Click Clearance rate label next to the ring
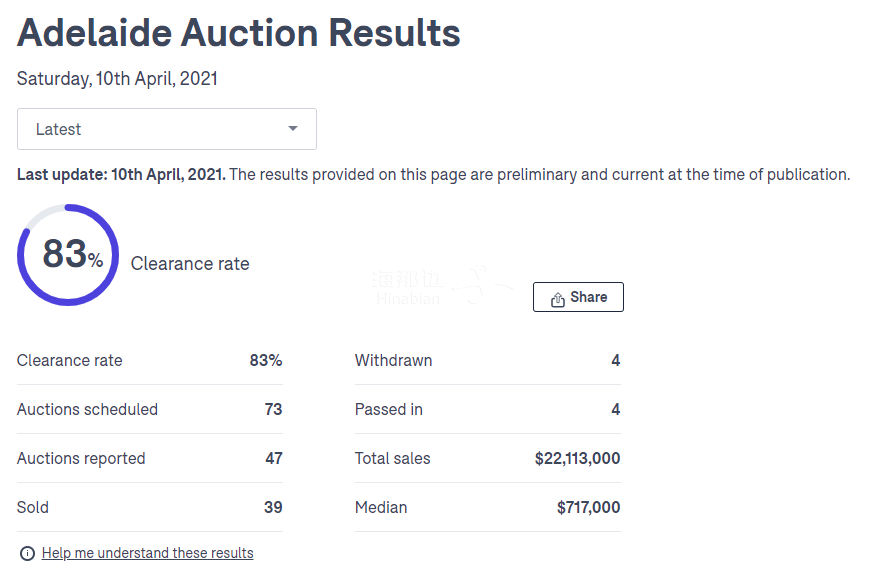The height and width of the screenshot is (570, 891). point(190,264)
